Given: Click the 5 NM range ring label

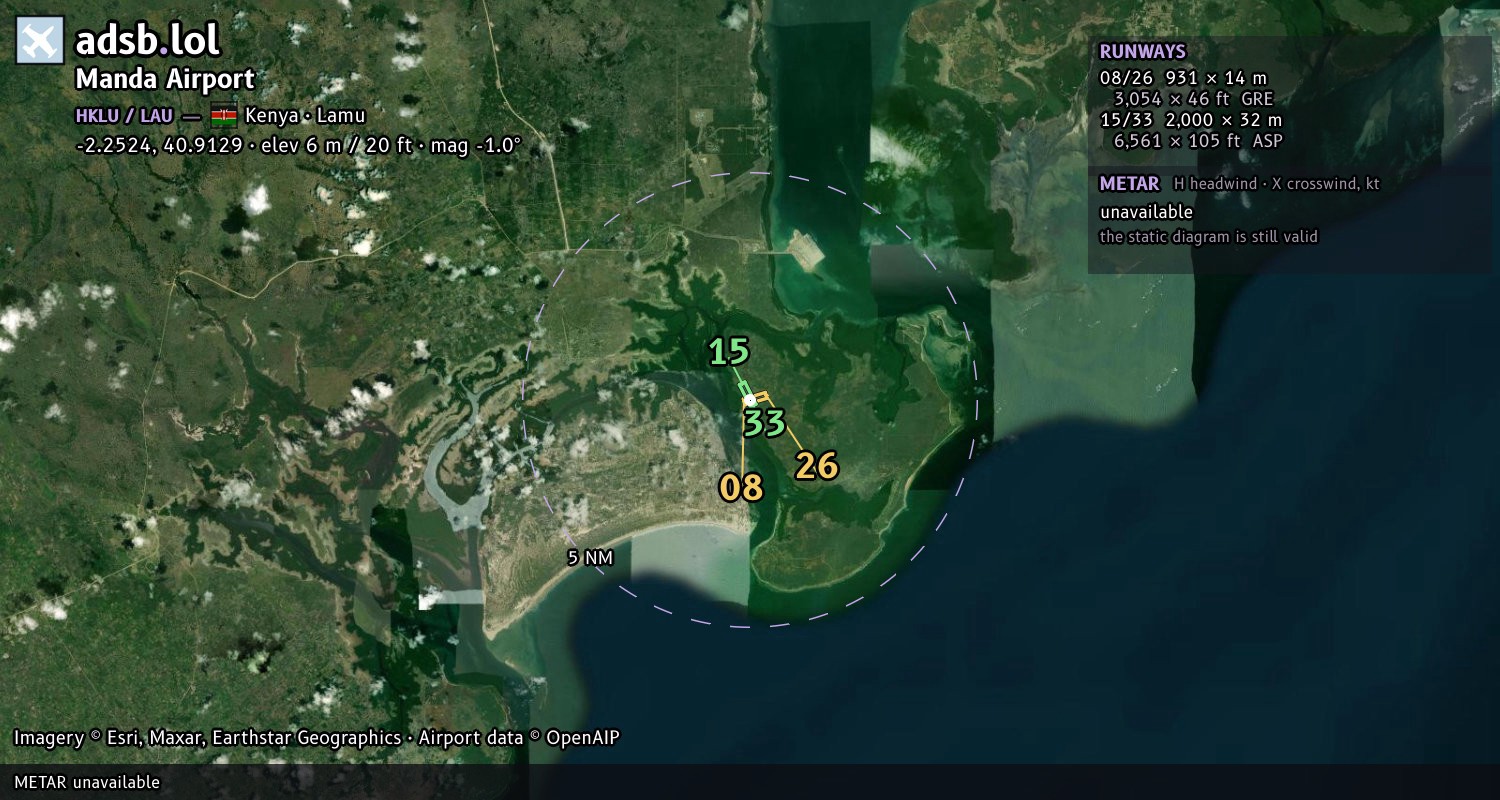Looking at the screenshot, I should (x=590, y=558).
